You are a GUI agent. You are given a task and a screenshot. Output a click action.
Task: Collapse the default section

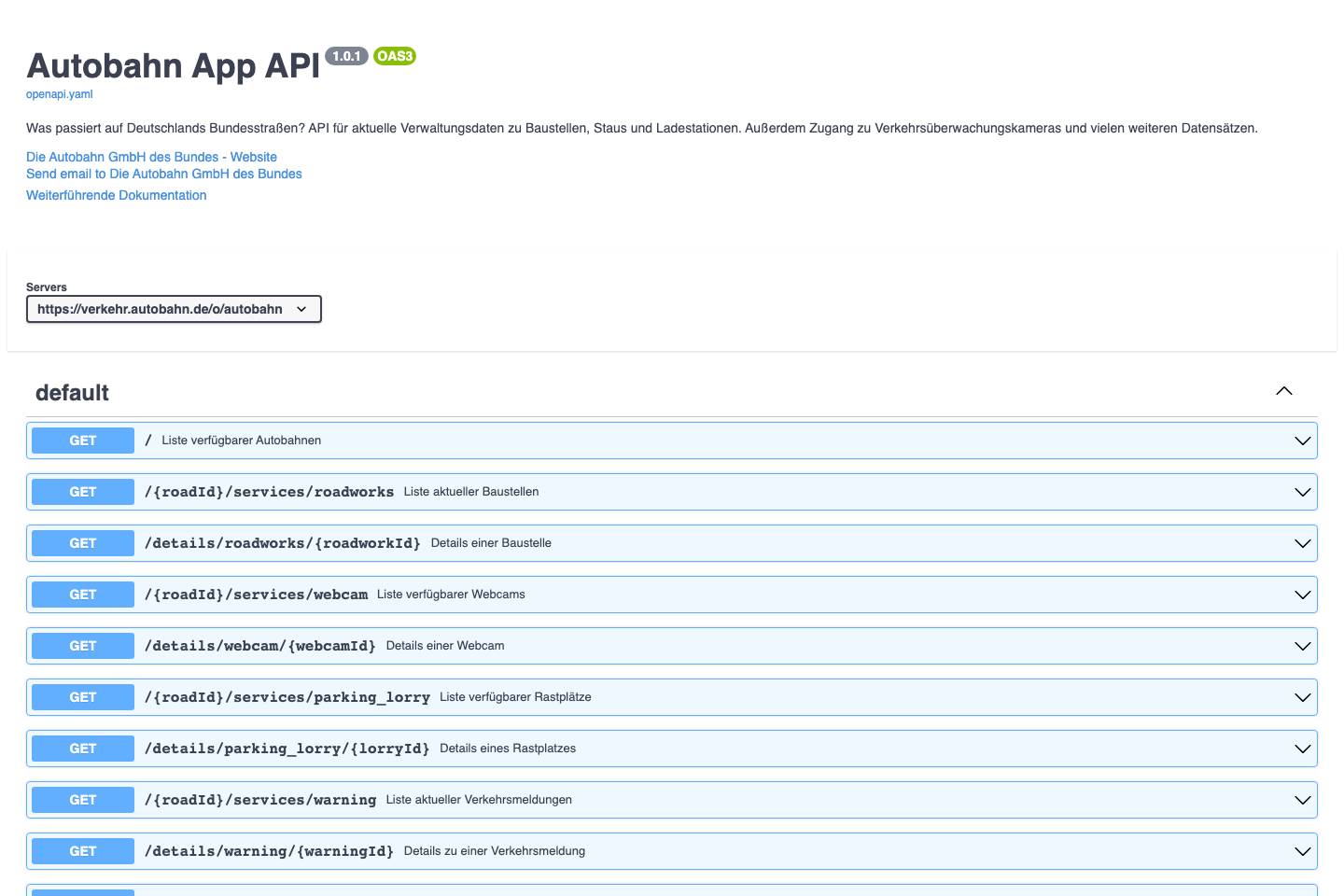click(1283, 391)
